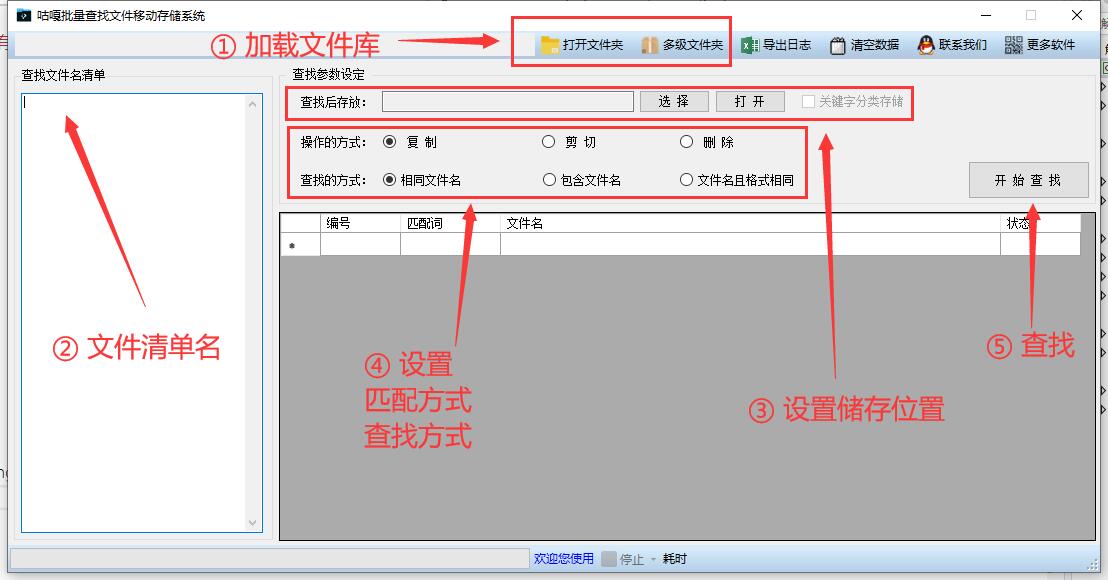
Task: Close the application window
Action: tap(1077, 15)
